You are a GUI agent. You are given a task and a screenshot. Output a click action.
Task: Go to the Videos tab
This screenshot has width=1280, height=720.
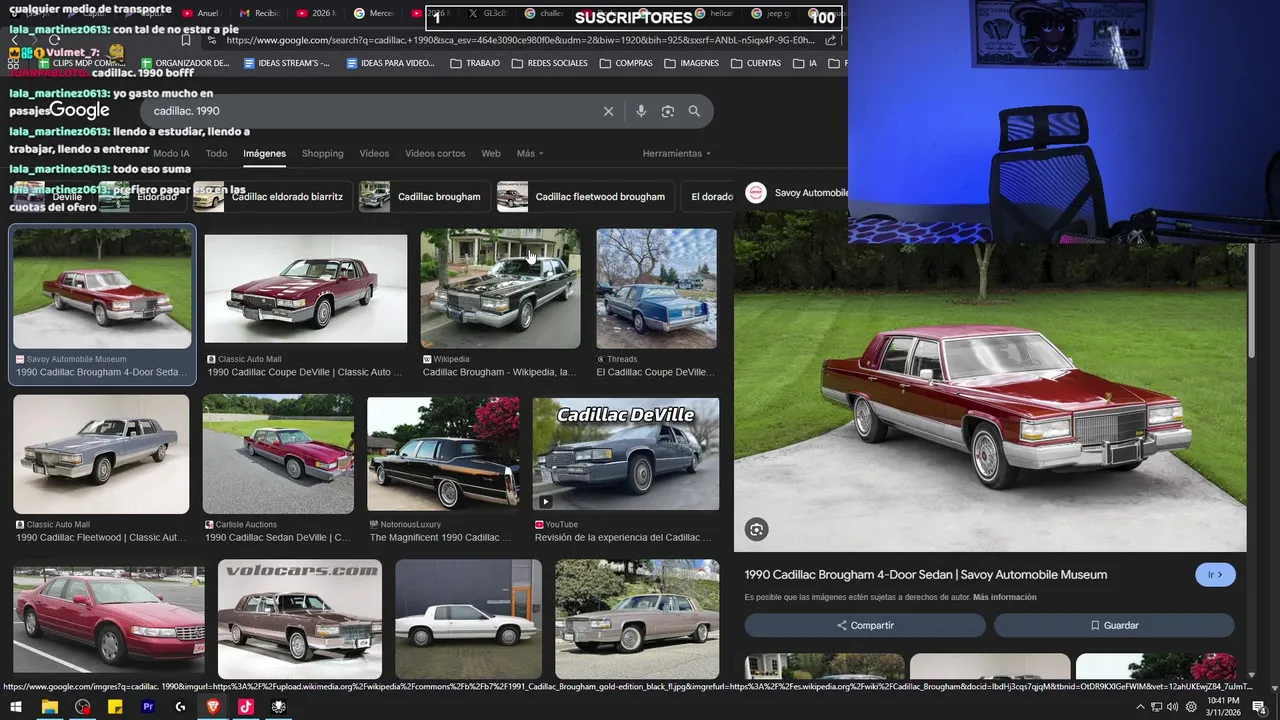tap(374, 153)
